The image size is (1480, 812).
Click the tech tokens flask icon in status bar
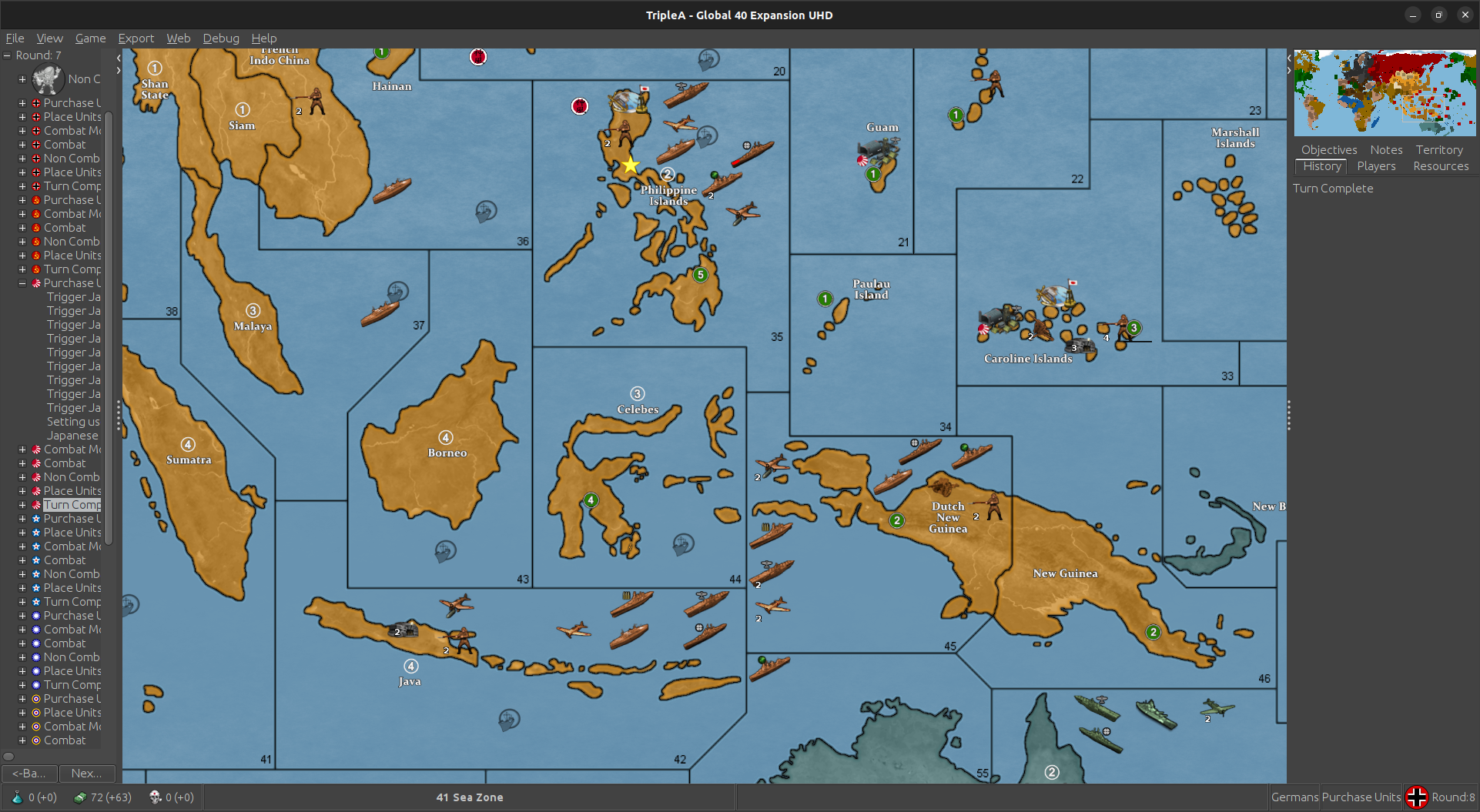[17, 797]
